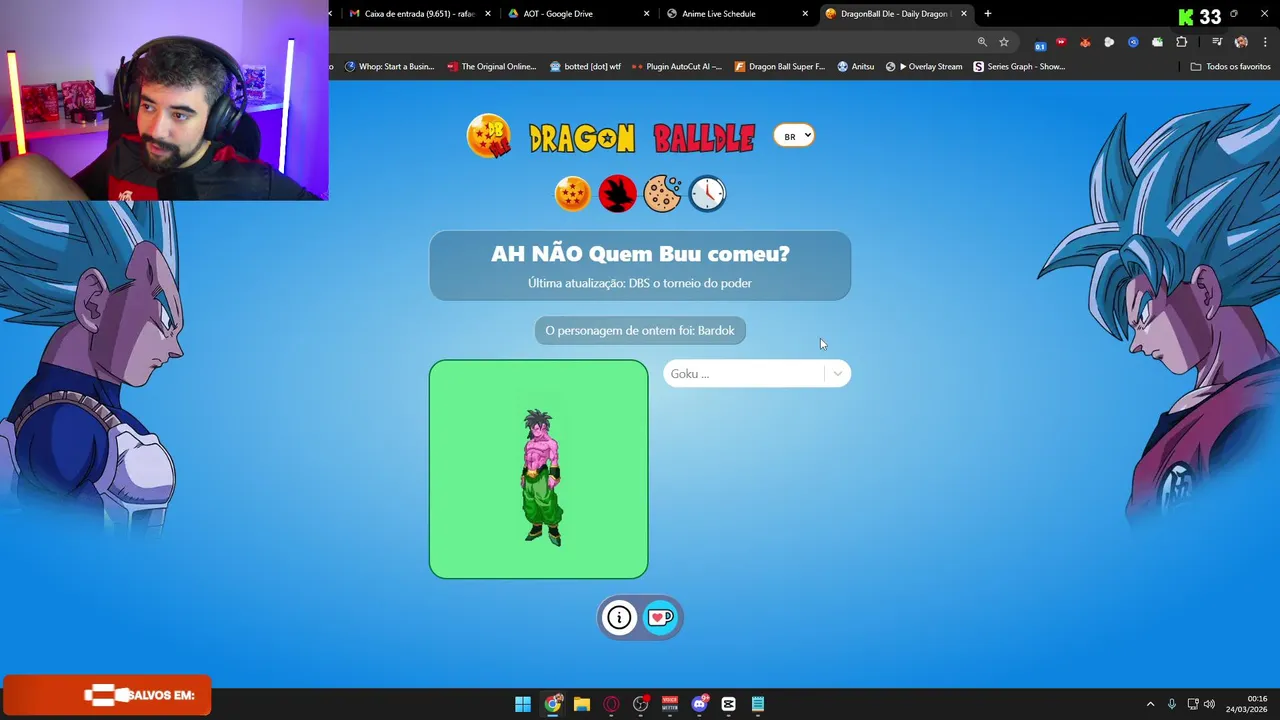Open the Anitsu bookmark
This screenshot has width=1280, height=720.
click(856, 67)
